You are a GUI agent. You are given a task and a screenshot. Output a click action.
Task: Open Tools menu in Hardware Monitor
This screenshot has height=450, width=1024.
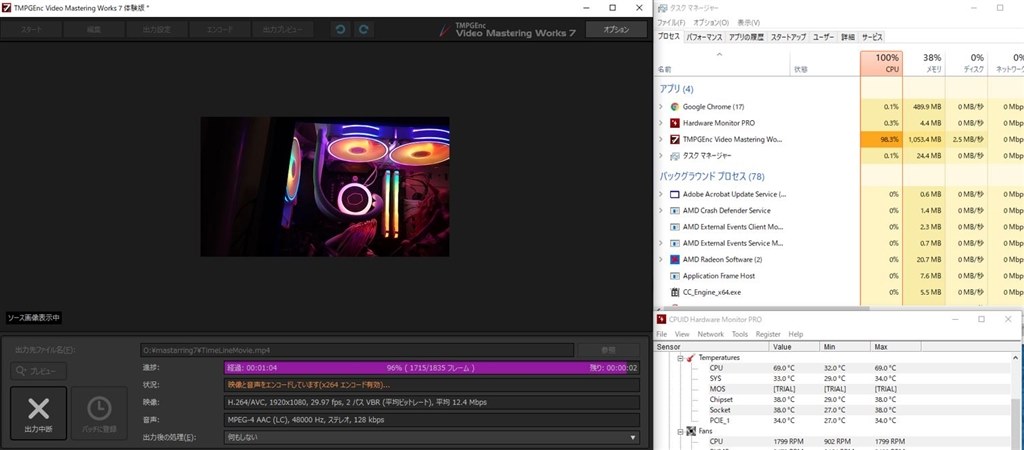point(740,334)
